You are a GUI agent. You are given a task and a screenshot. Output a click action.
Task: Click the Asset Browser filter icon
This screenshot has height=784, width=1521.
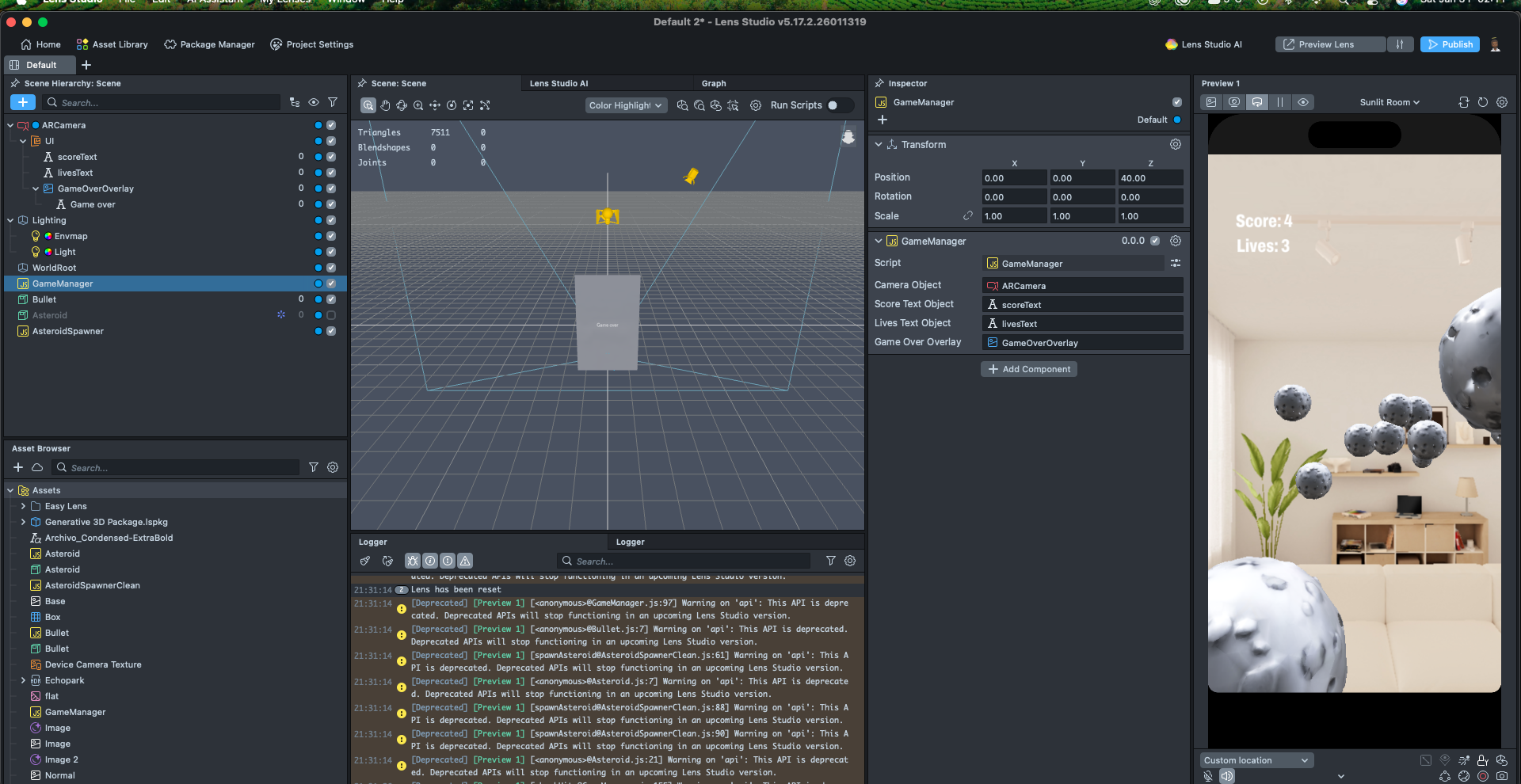coord(314,467)
